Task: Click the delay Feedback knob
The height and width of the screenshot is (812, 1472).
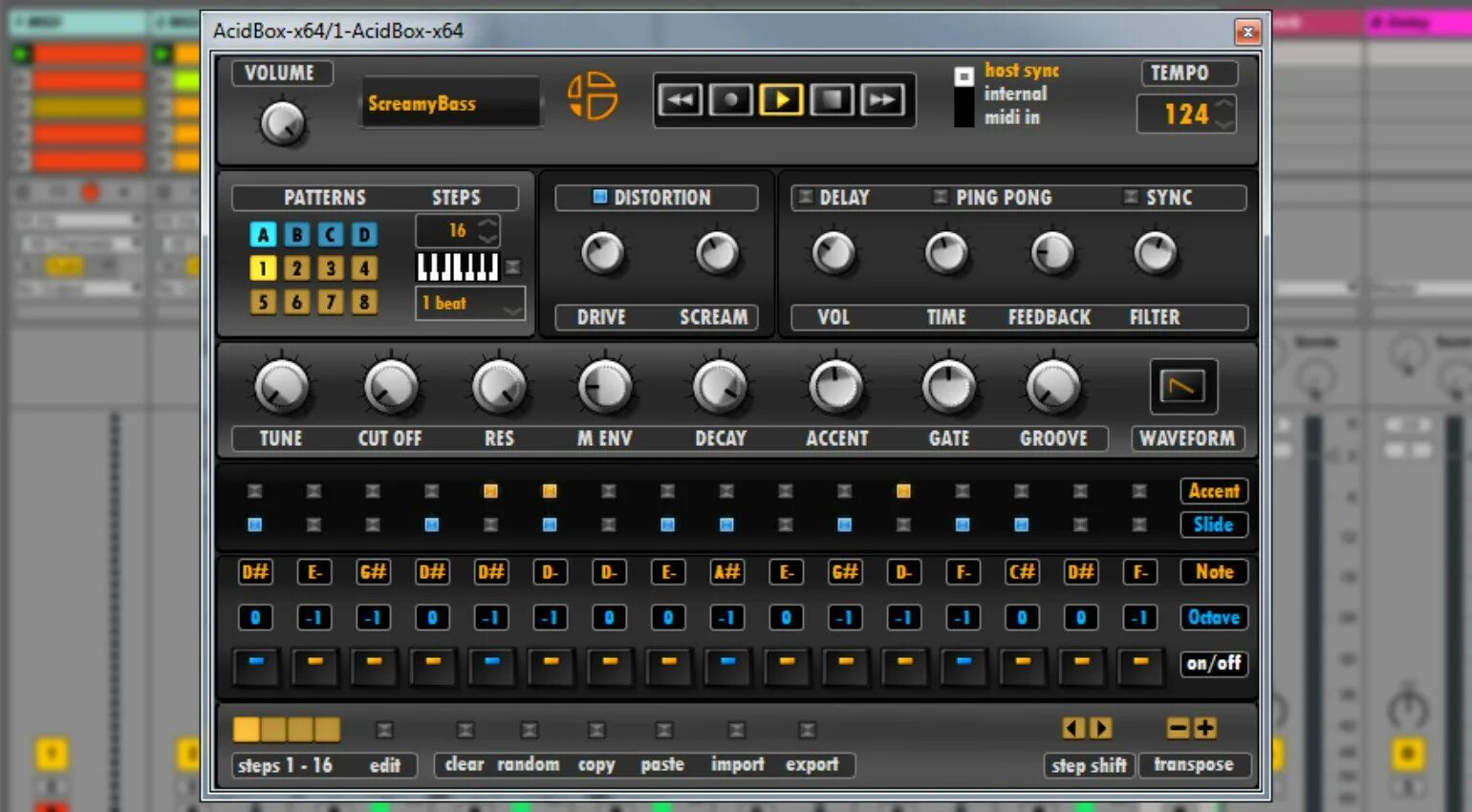Action: [x=1051, y=253]
